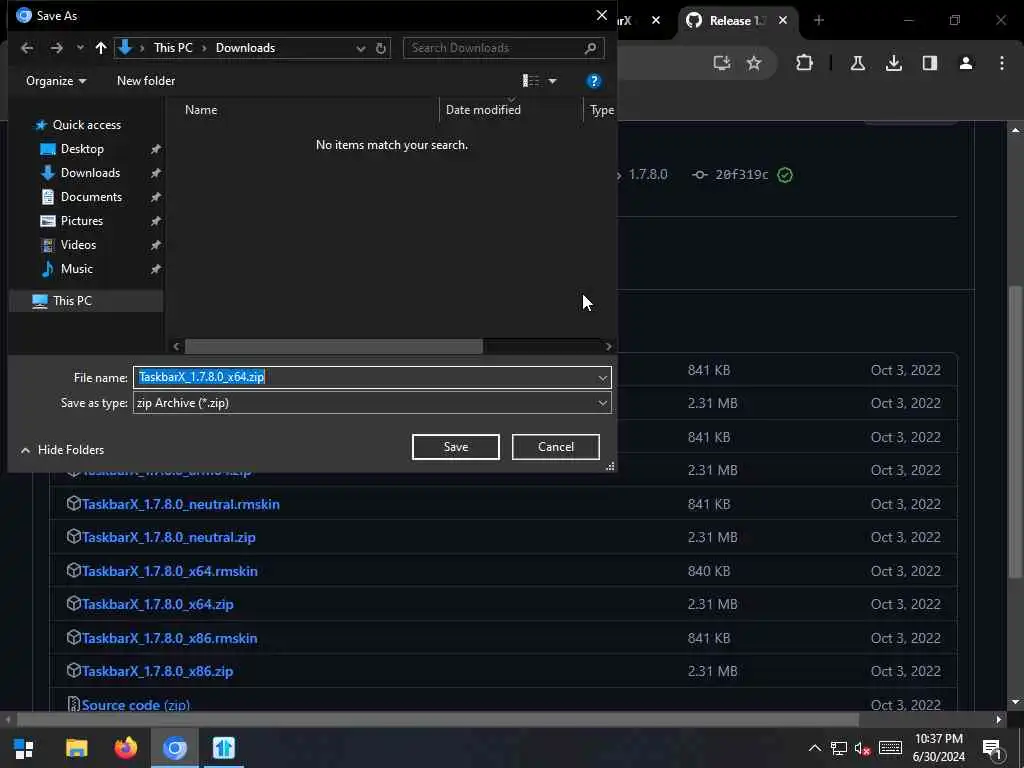The width and height of the screenshot is (1024, 768).
Task: Open the Chrome three-dot menu
Action: point(1002,63)
